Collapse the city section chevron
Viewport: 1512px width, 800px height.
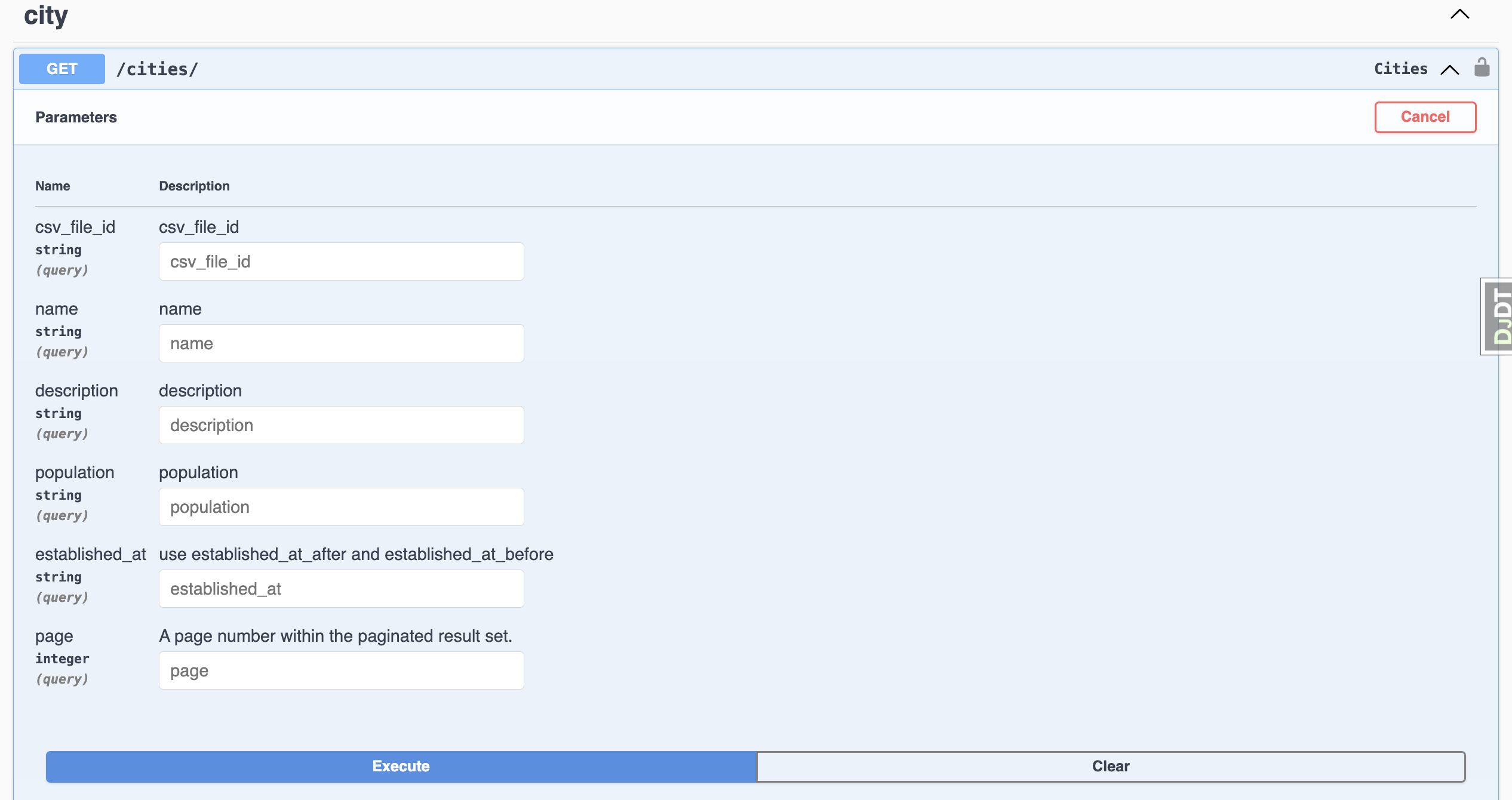[1459, 14]
